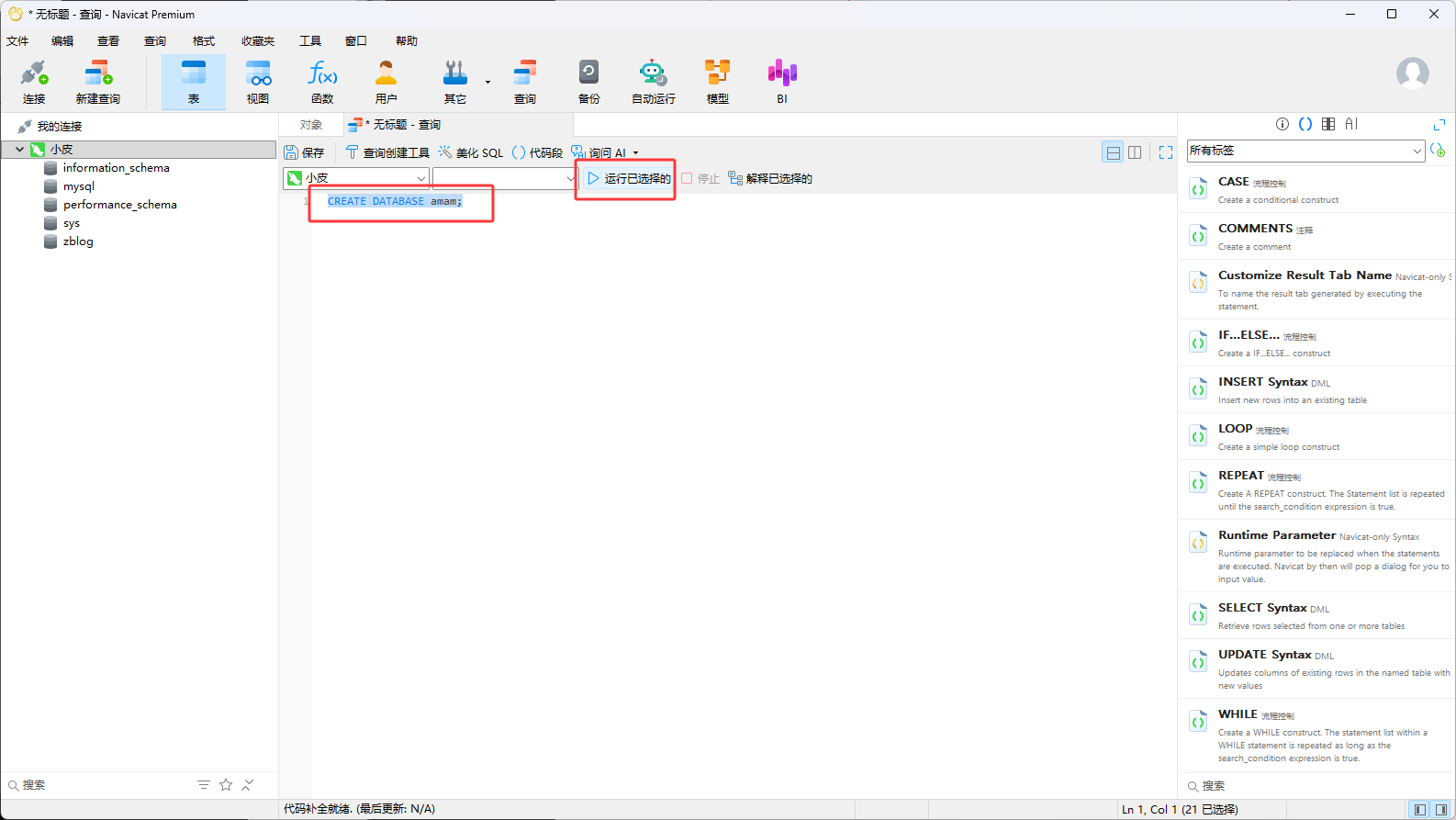Open the 自动运行 automation section
The width and height of the screenshot is (1456, 820).
[653, 82]
